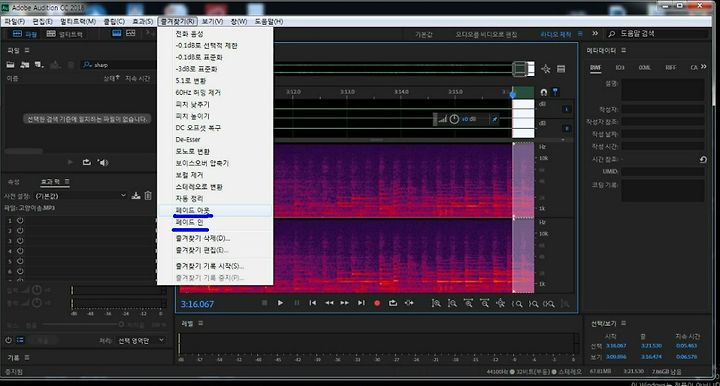Expand more workspaces chevron
This screenshot has width=720, height=386.
595,34
